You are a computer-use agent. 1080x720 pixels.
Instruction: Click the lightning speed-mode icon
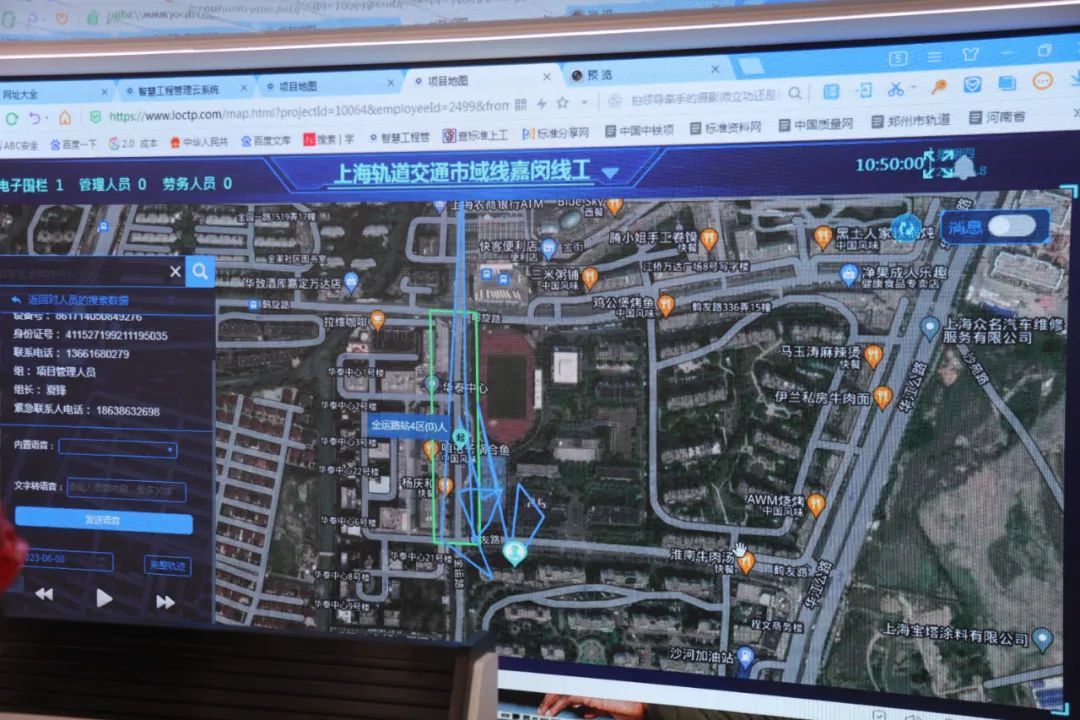[542, 103]
